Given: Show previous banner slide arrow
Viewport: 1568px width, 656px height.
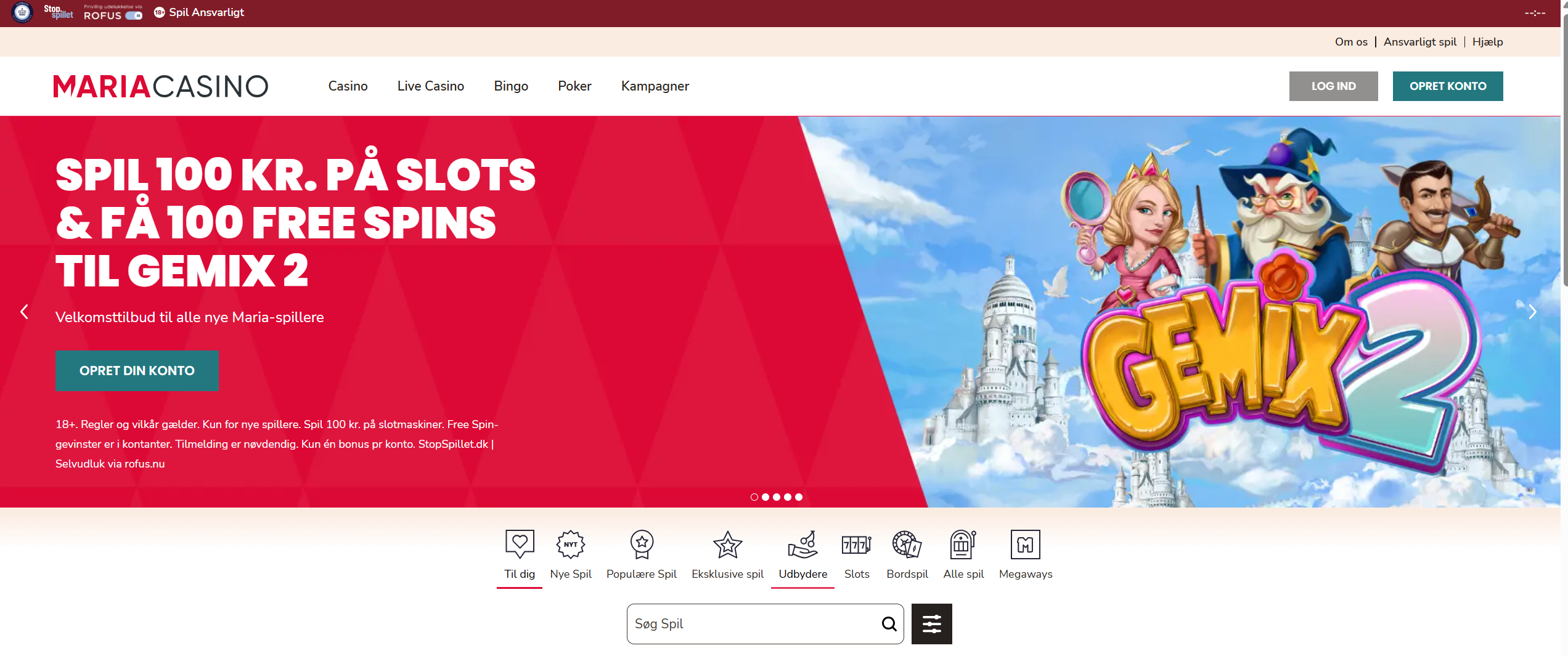Looking at the screenshot, I should tap(24, 312).
